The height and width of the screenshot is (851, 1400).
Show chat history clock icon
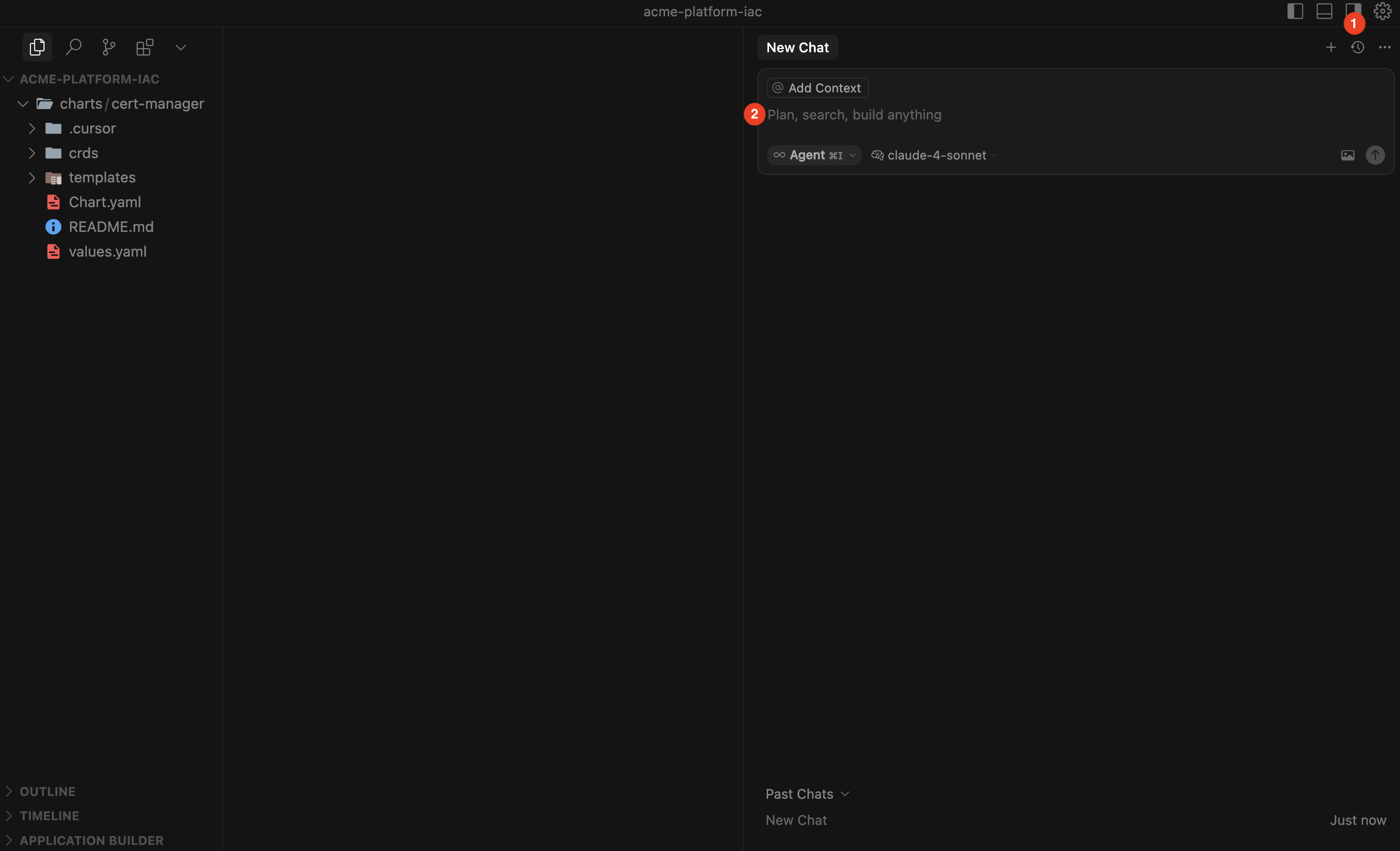tap(1358, 47)
